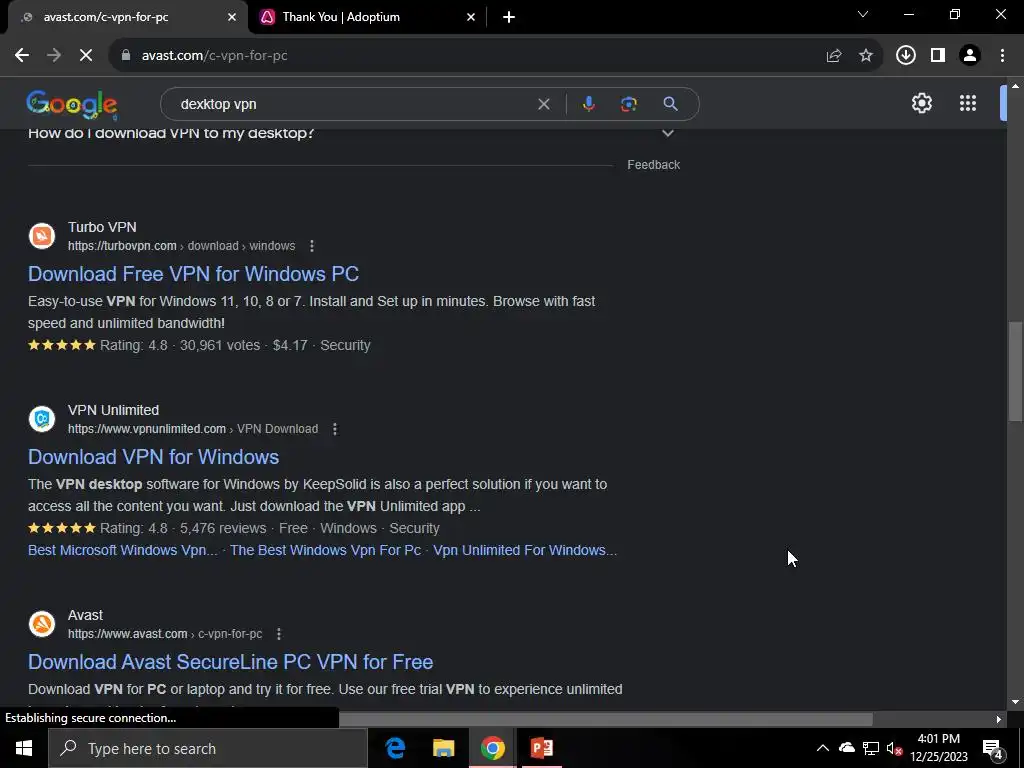
Task: Open 'The Best Windows Vpn For Pc' sitelink
Action: click(x=325, y=550)
